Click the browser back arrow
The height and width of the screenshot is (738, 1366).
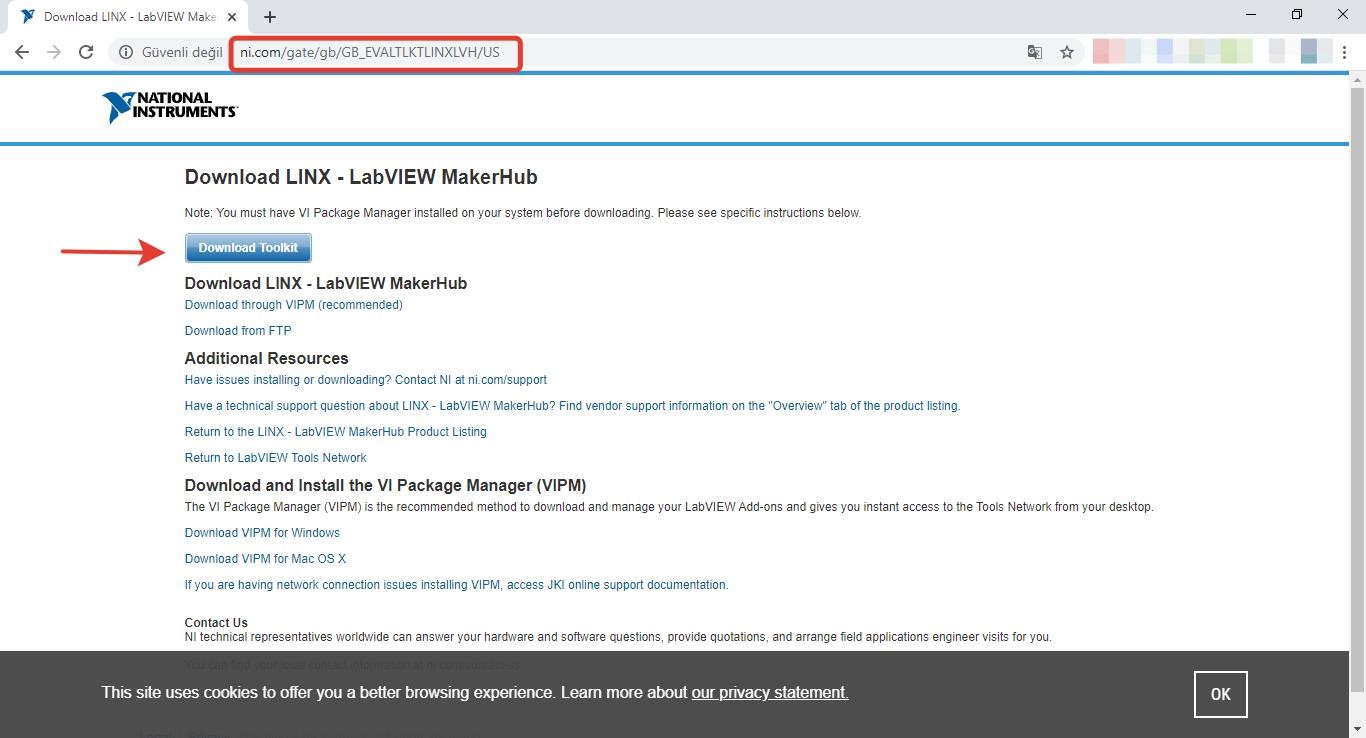tap(22, 52)
